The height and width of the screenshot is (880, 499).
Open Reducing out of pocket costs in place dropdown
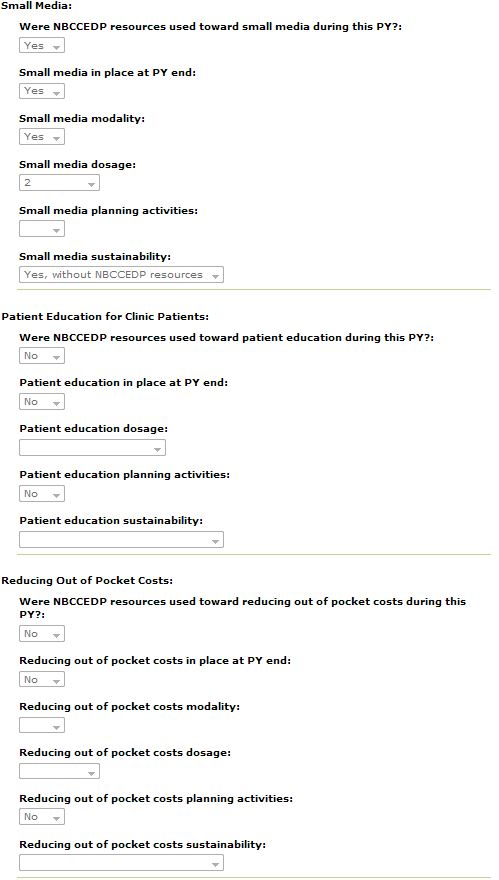(x=42, y=680)
